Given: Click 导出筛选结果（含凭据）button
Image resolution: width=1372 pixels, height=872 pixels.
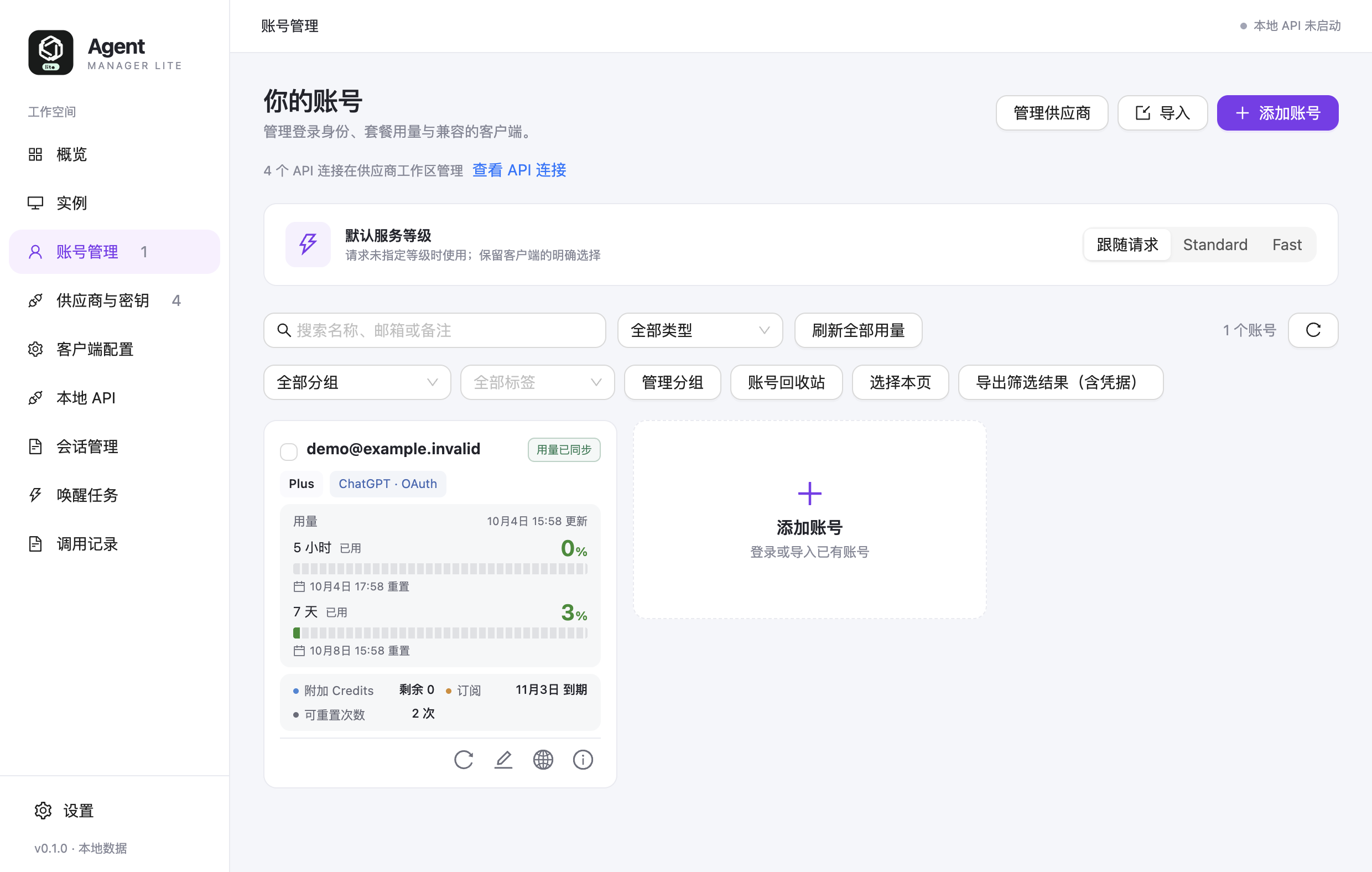Looking at the screenshot, I should tap(1061, 382).
